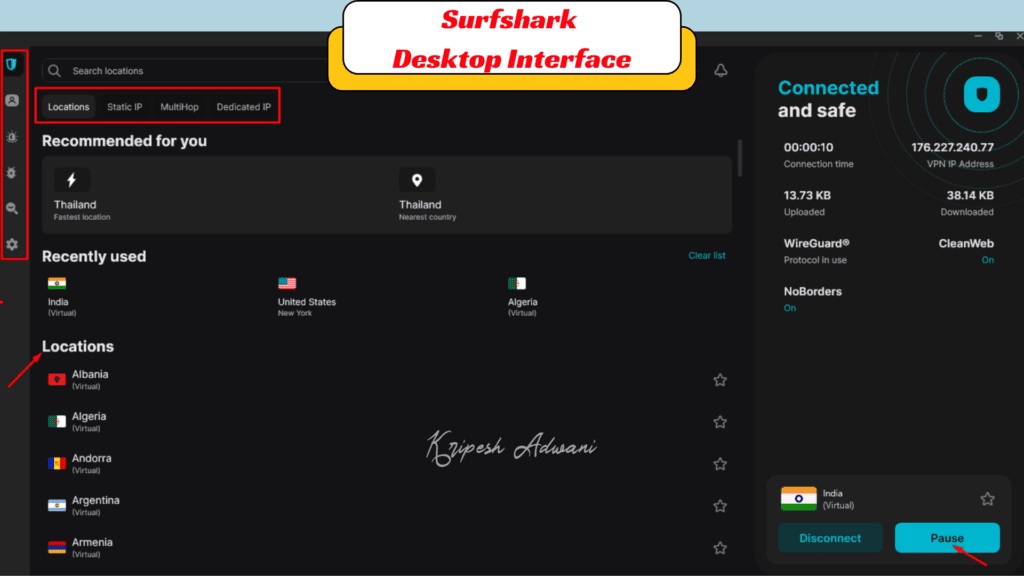The width and height of the screenshot is (1024, 576).
Task: Click Clear list for recently used servers
Action: coord(707,255)
